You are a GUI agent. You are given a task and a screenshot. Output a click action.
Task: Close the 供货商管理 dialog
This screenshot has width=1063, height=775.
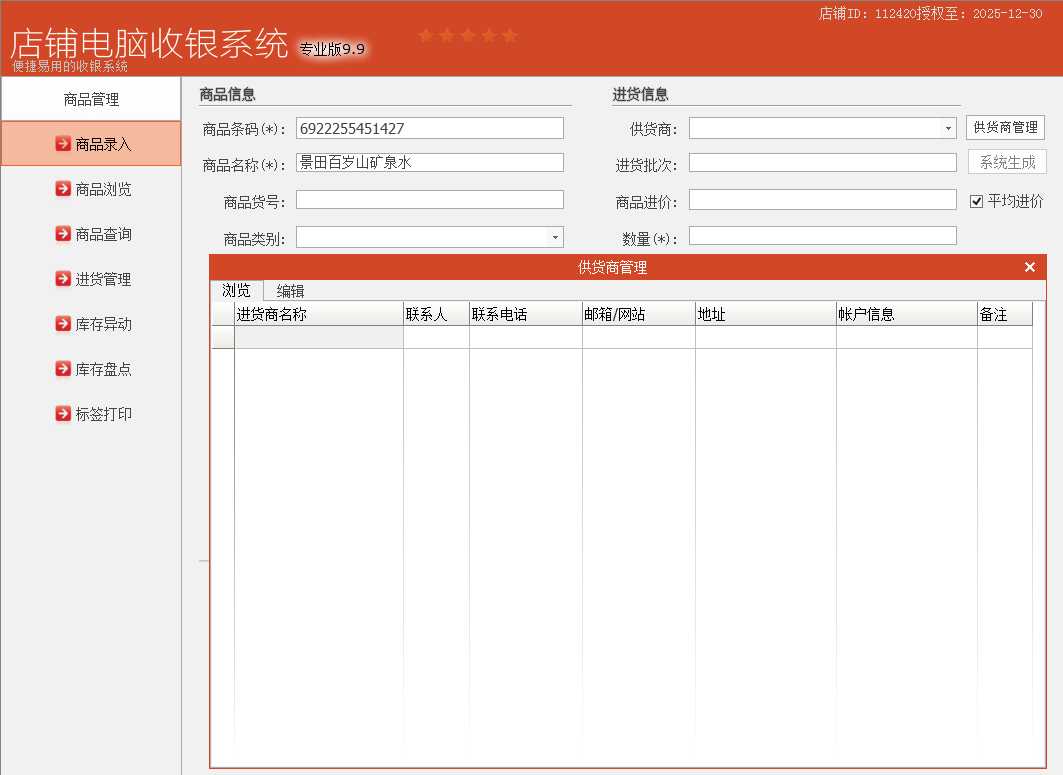coord(1030,267)
